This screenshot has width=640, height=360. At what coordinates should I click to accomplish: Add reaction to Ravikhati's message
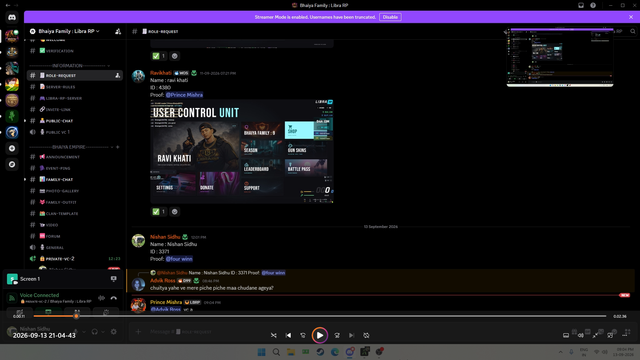(175, 211)
